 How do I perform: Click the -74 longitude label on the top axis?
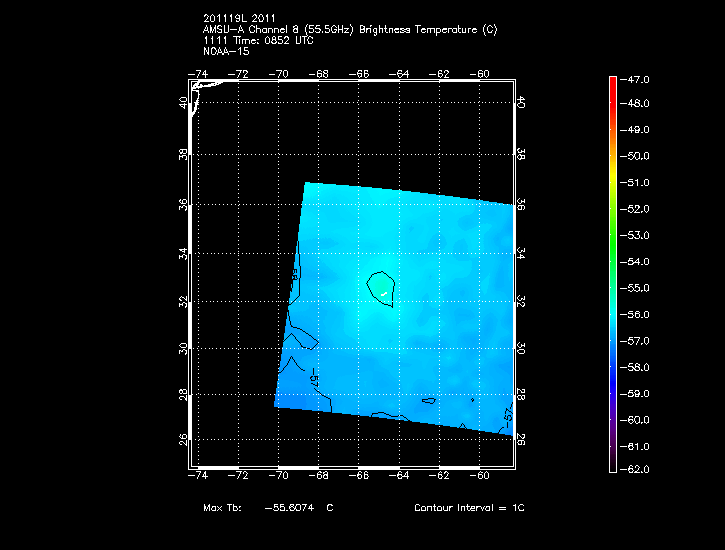199,74
